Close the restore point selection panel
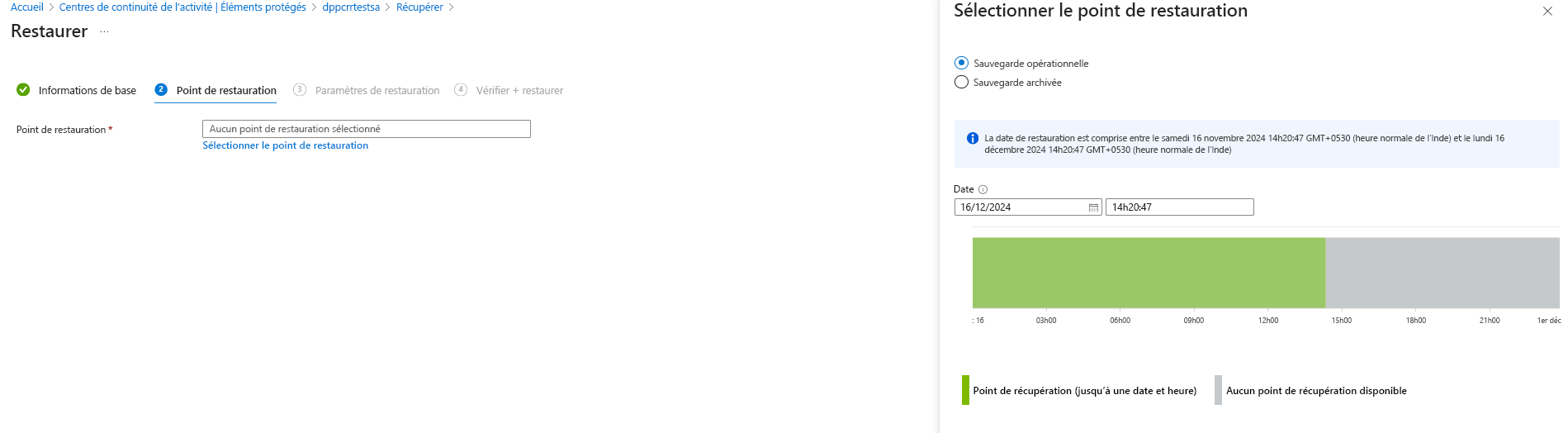This screenshot has height=433, width=1568. pyautogui.click(x=1547, y=12)
